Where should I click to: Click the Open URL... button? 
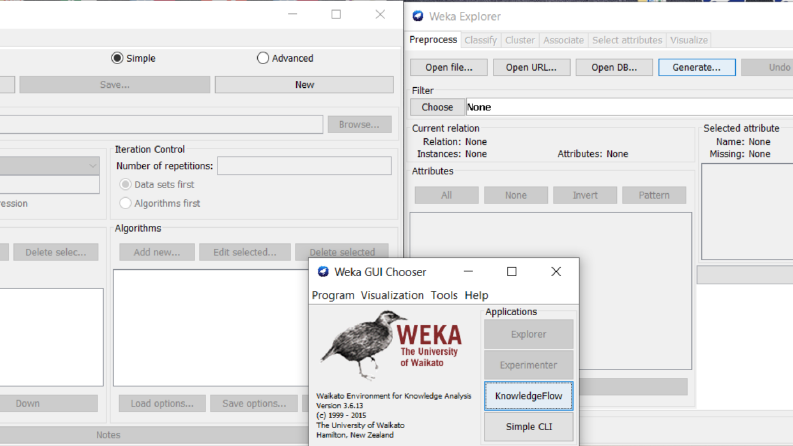tap(532, 67)
